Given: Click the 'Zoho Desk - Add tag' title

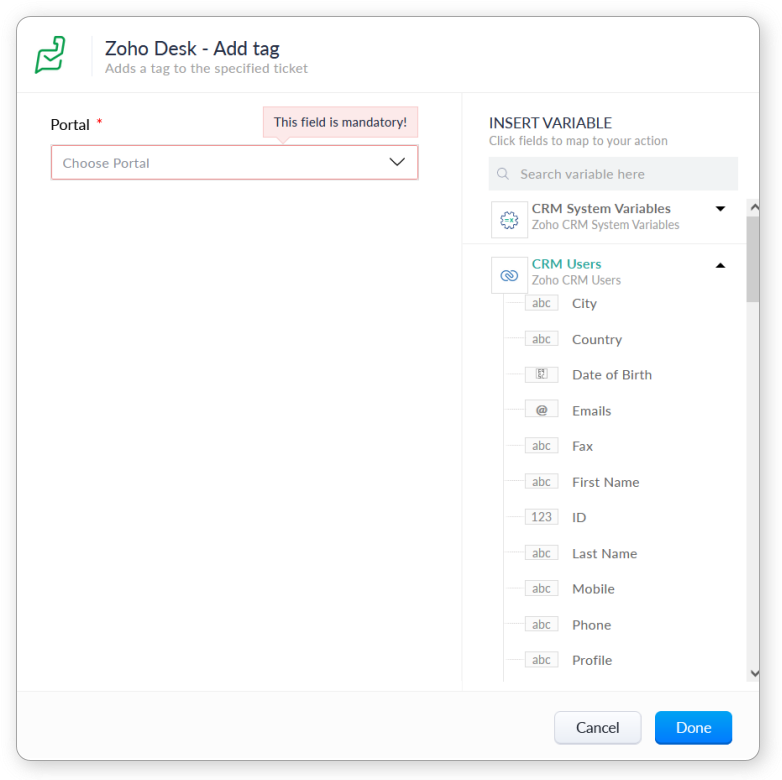Looking at the screenshot, I should pyautogui.click(x=192, y=48).
